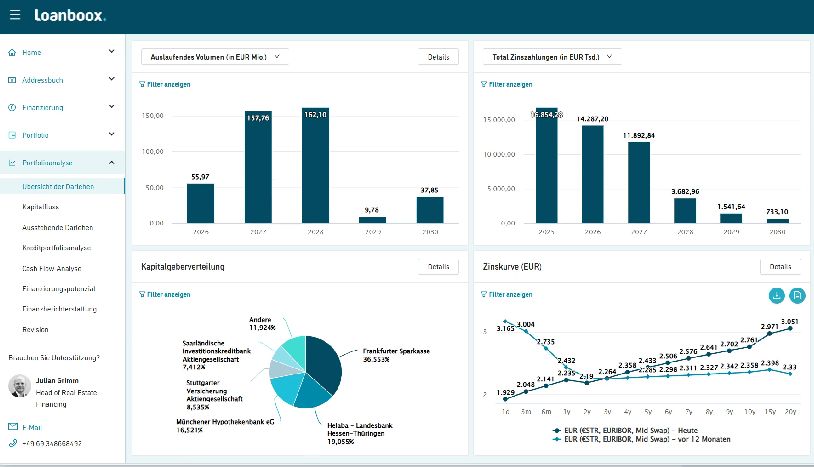Show filter for Kapitalgeberverteilung chart
This screenshot has width=814, height=467.
pyautogui.click(x=164, y=294)
